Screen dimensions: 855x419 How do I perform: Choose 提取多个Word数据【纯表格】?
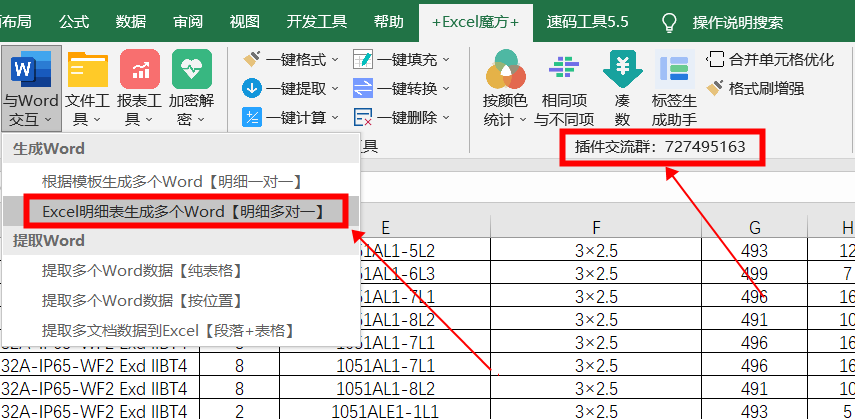click(x=181, y=271)
